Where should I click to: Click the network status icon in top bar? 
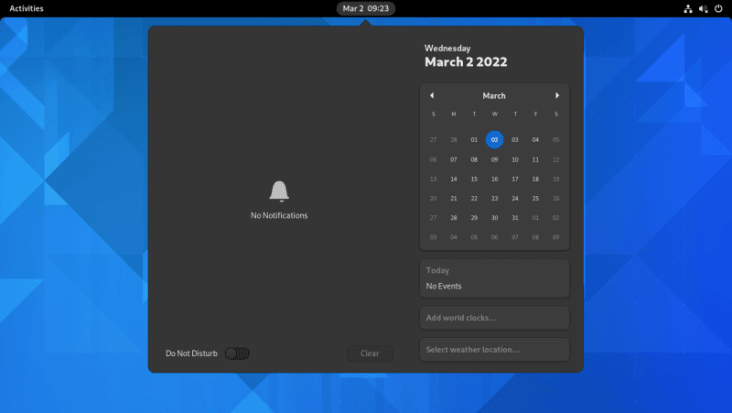[x=688, y=8]
